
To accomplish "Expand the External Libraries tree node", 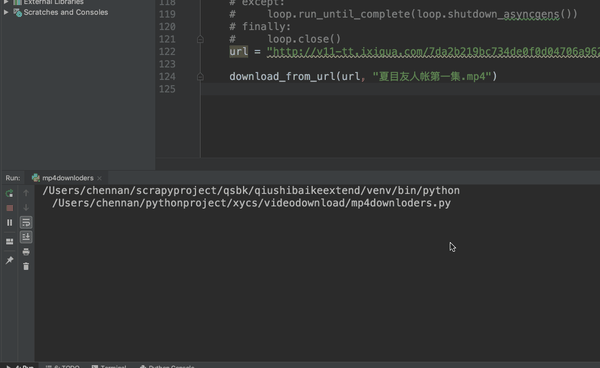I will (6, 2).
